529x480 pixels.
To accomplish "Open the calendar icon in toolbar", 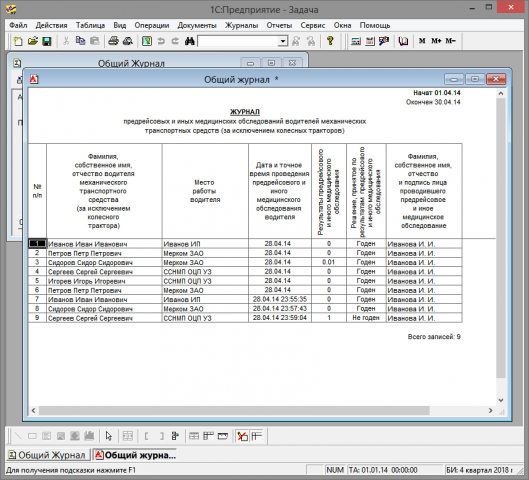I will pyautogui.click(x=370, y=41).
